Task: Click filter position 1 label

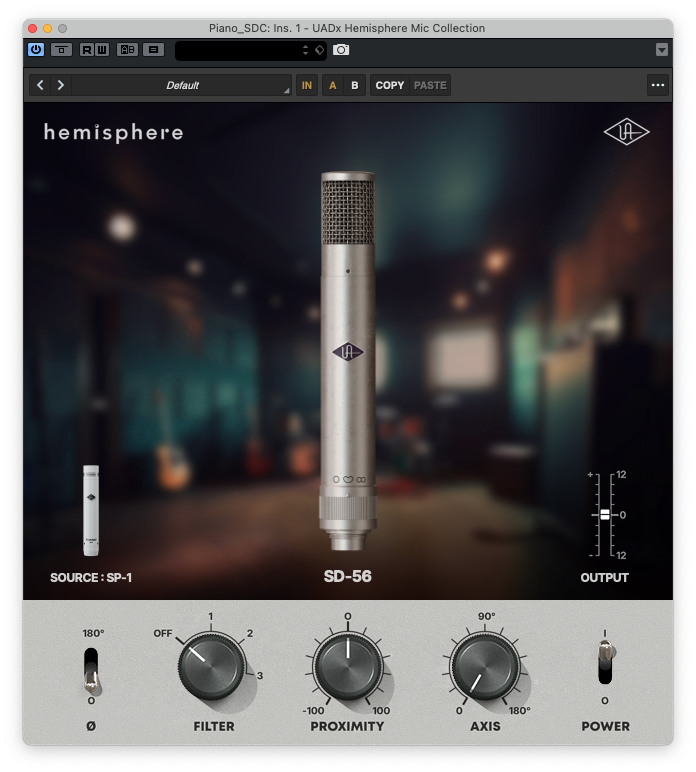Action: 211,616
